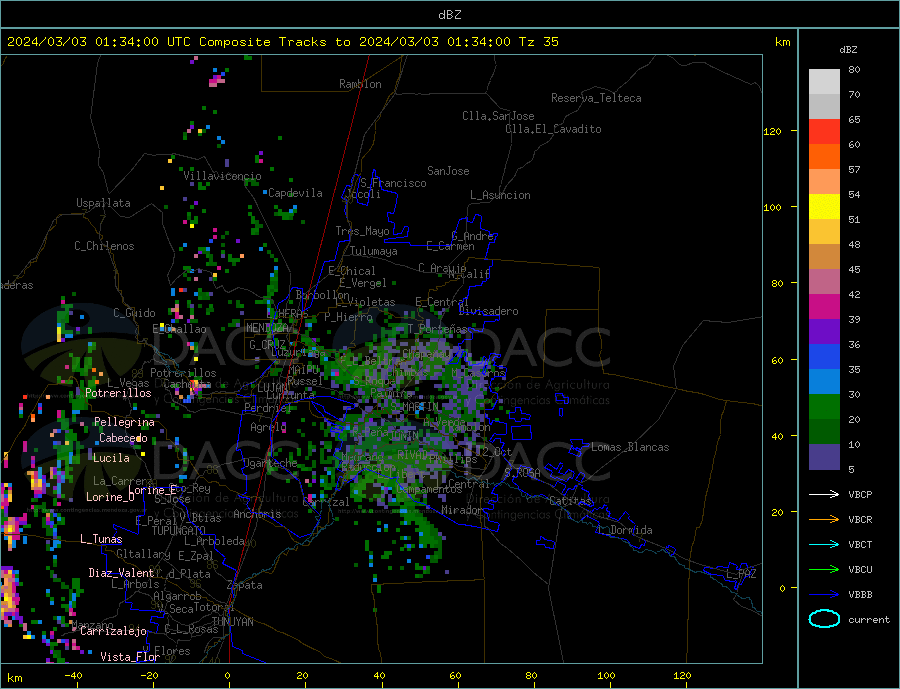Click the 'Clla.El_Cavadito' map label
The image size is (900, 689).
click(x=553, y=129)
